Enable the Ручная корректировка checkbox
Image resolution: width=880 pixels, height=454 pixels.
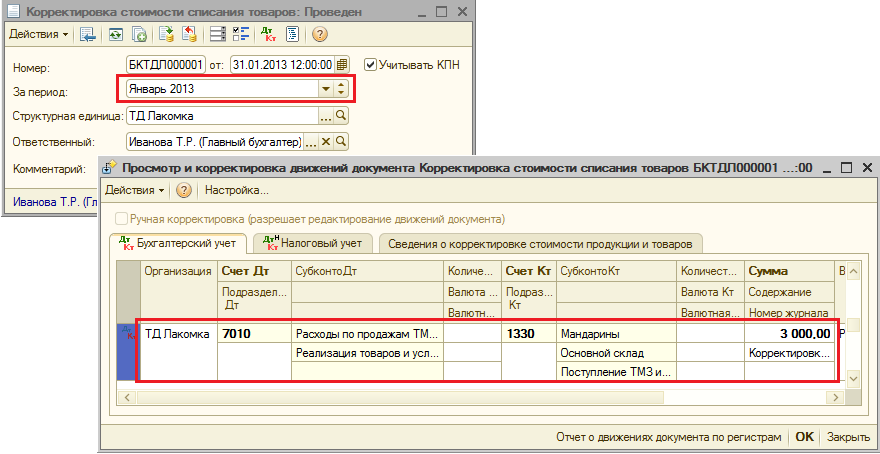pyautogui.click(x=123, y=218)
